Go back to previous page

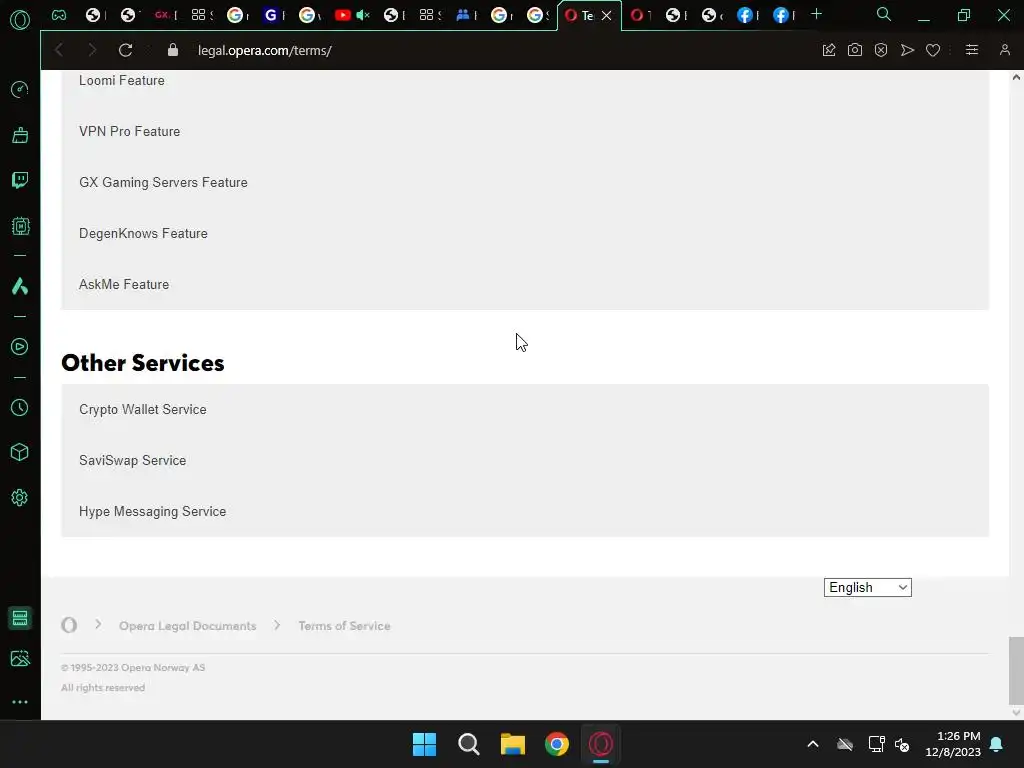[59, 50]
